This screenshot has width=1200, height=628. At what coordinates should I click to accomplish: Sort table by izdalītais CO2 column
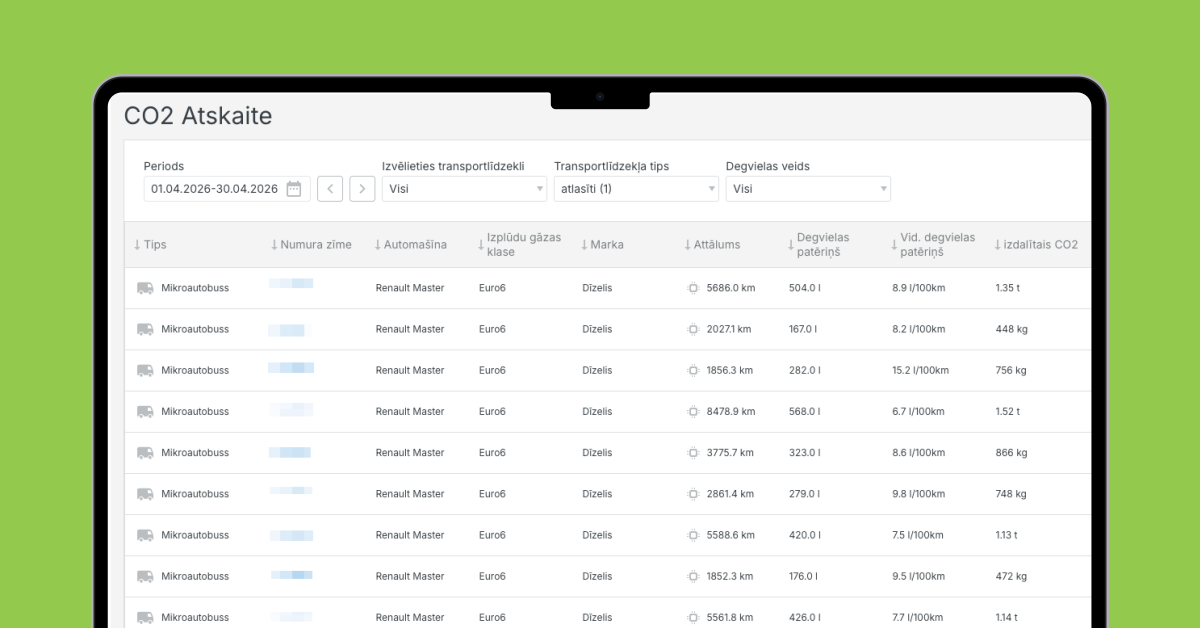(1036, 245)
